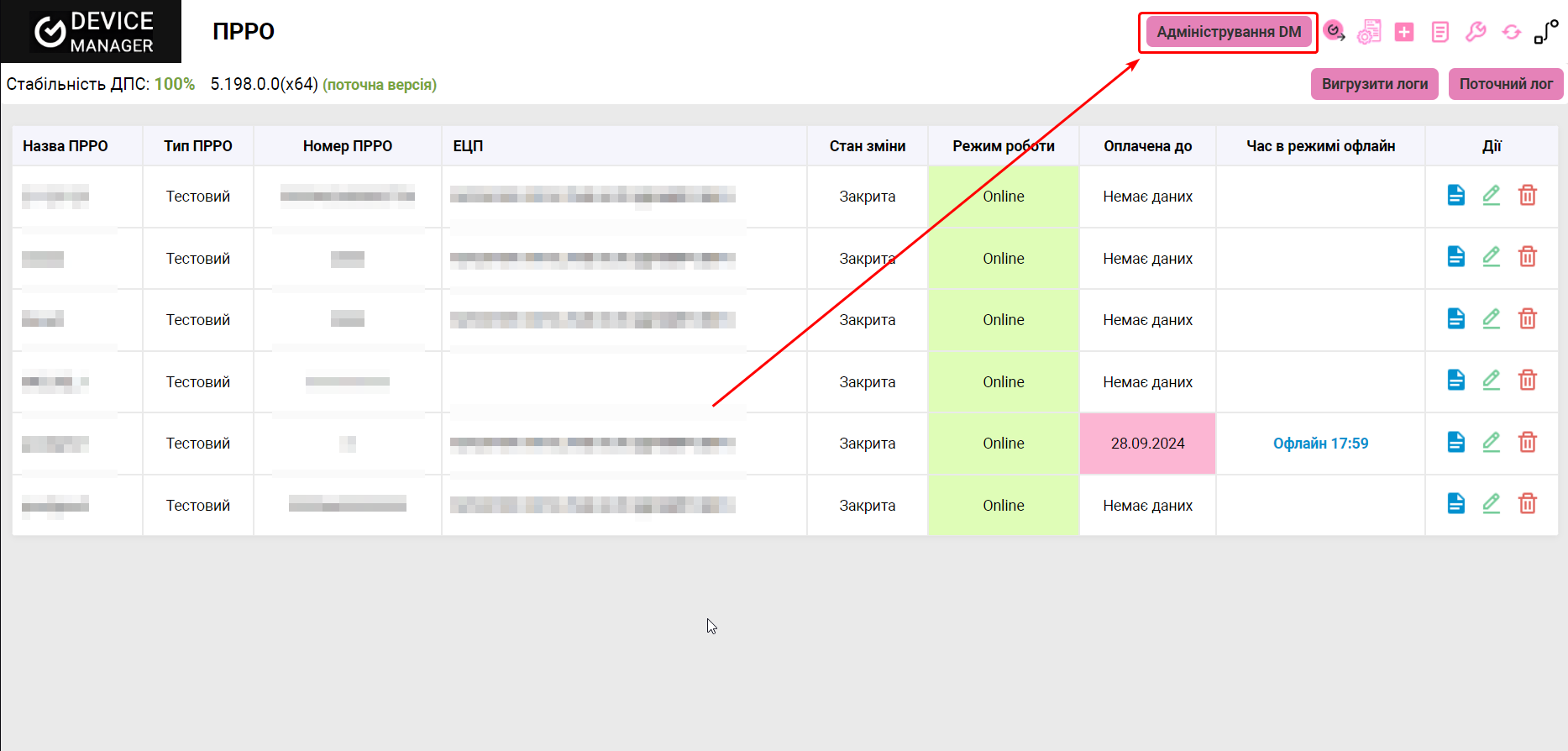Image resolution: width=1568 pixels, height=751 pixels.
Task: Delete the last row with the trash icon
Action: coord(1528,504)
